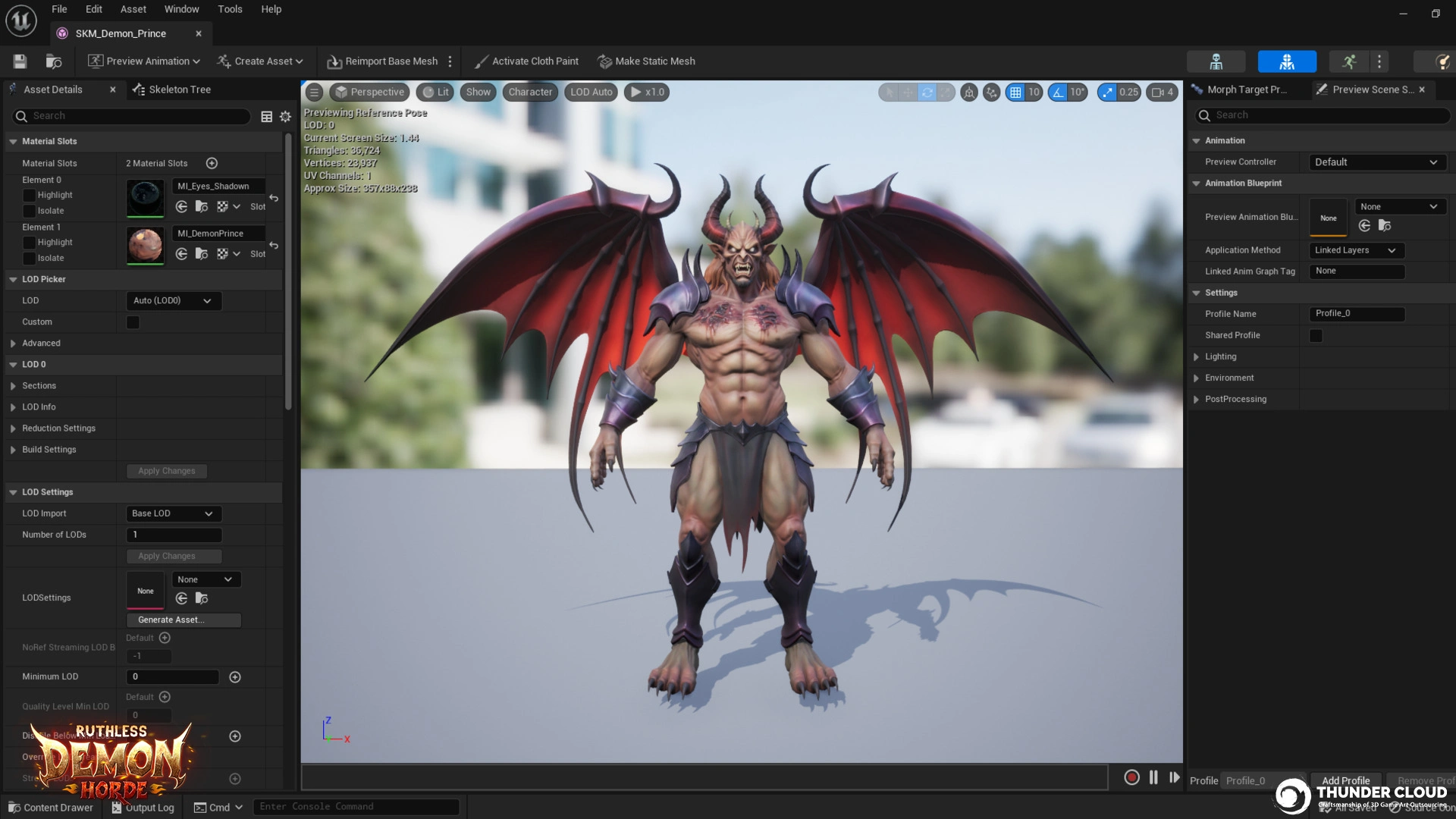Screen dimensions: 1456x819
Task: Open Asset Details settings gear icon
Action: pos(285,116)
